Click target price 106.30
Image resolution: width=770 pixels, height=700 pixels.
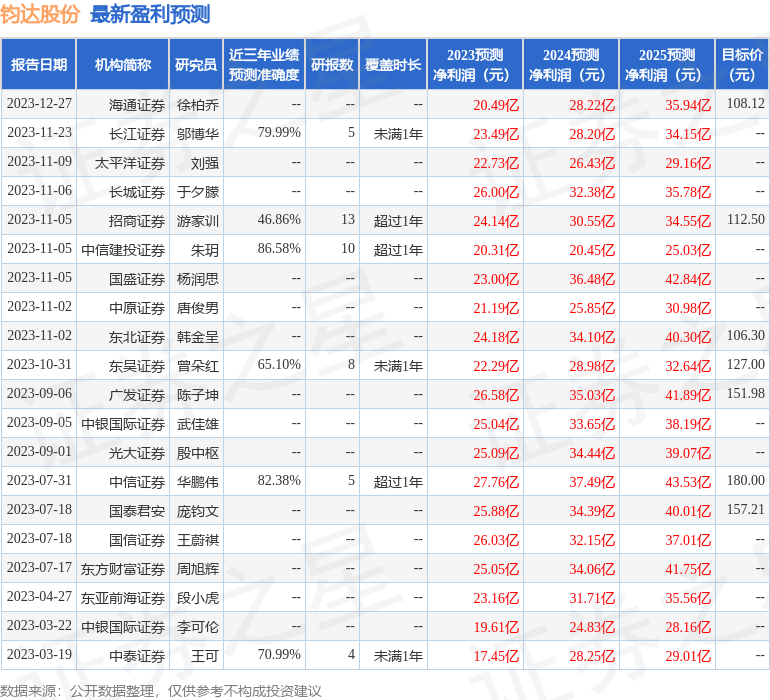[x=745, y=335]
